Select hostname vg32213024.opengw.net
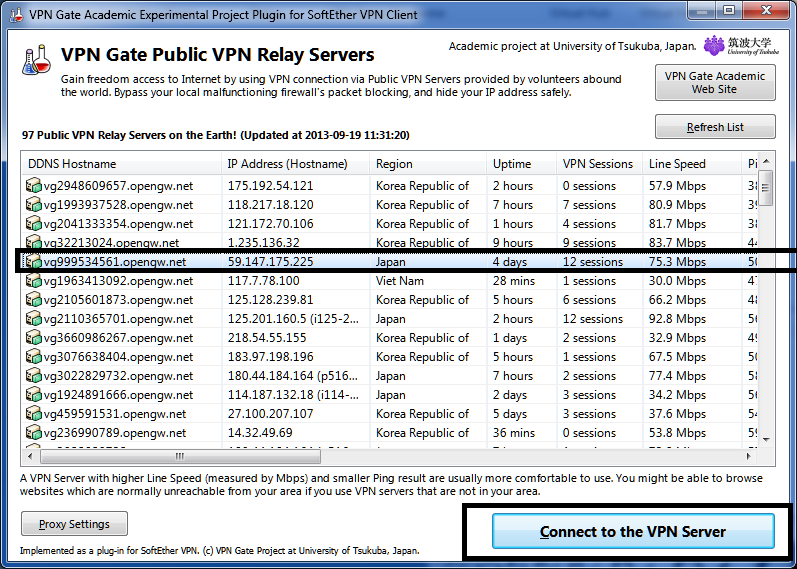The width and height of the screenshot is (797, 569). (x=111, y=244)
